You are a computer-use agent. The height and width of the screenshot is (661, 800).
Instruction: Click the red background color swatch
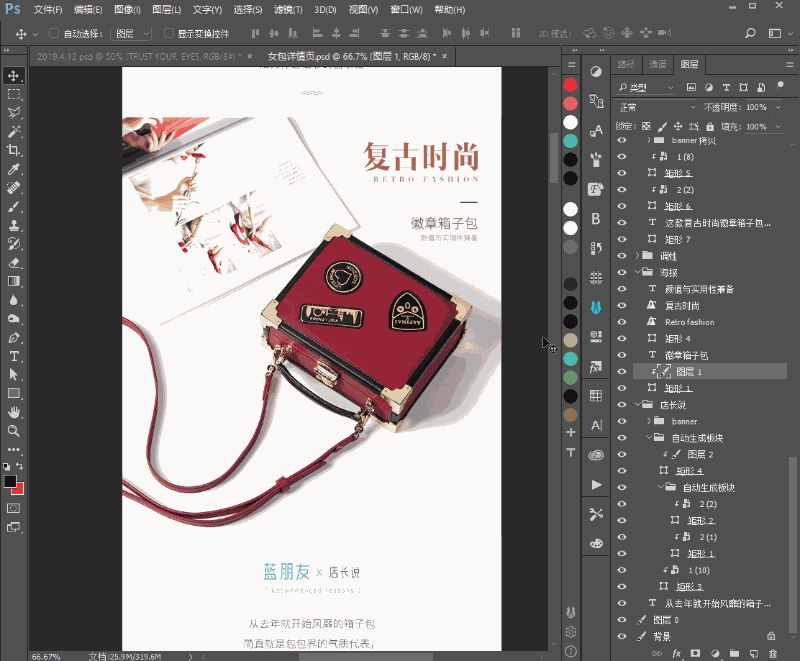click(x=19, y=490)
